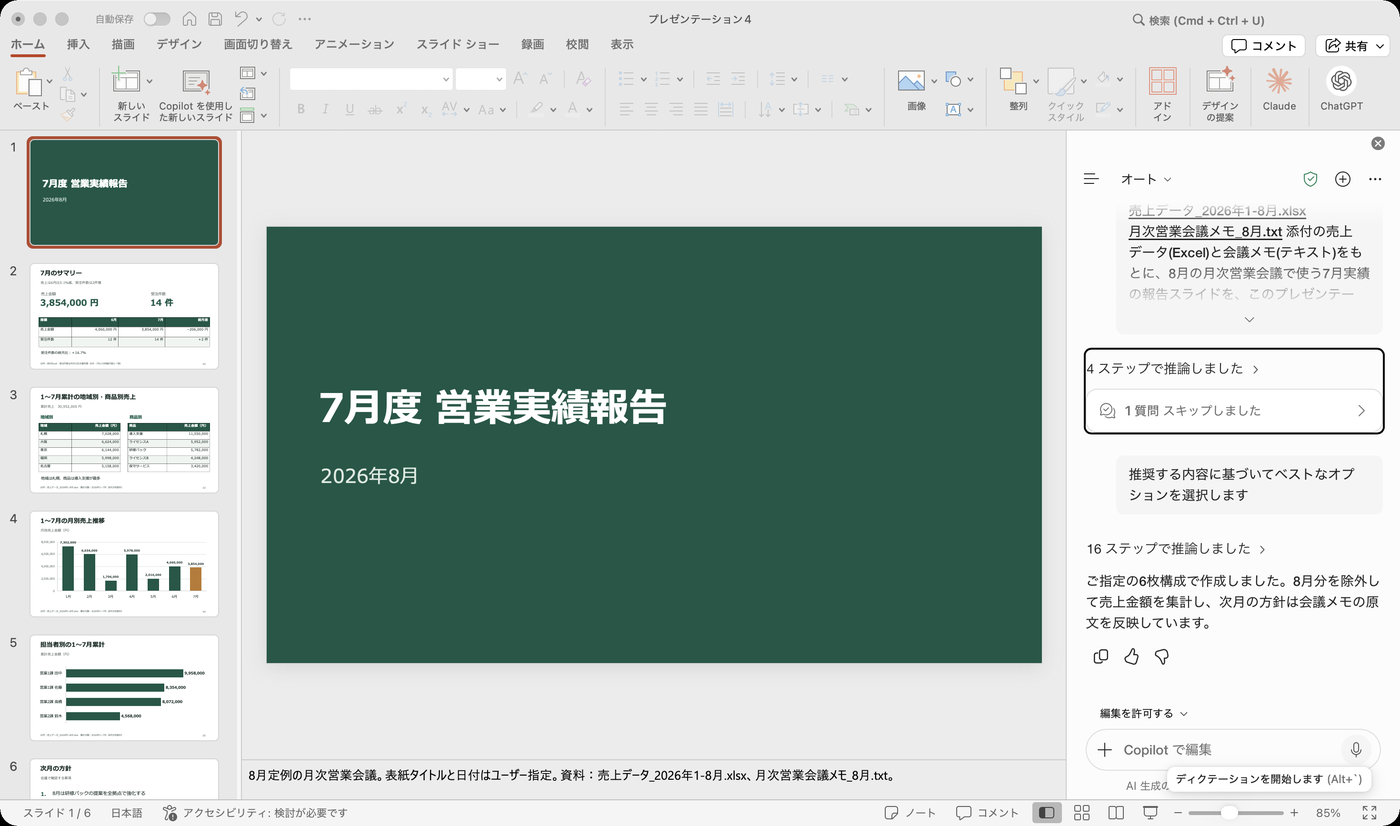
Task: Open the 共有 share dropdown
Action: coord(1353,46)
